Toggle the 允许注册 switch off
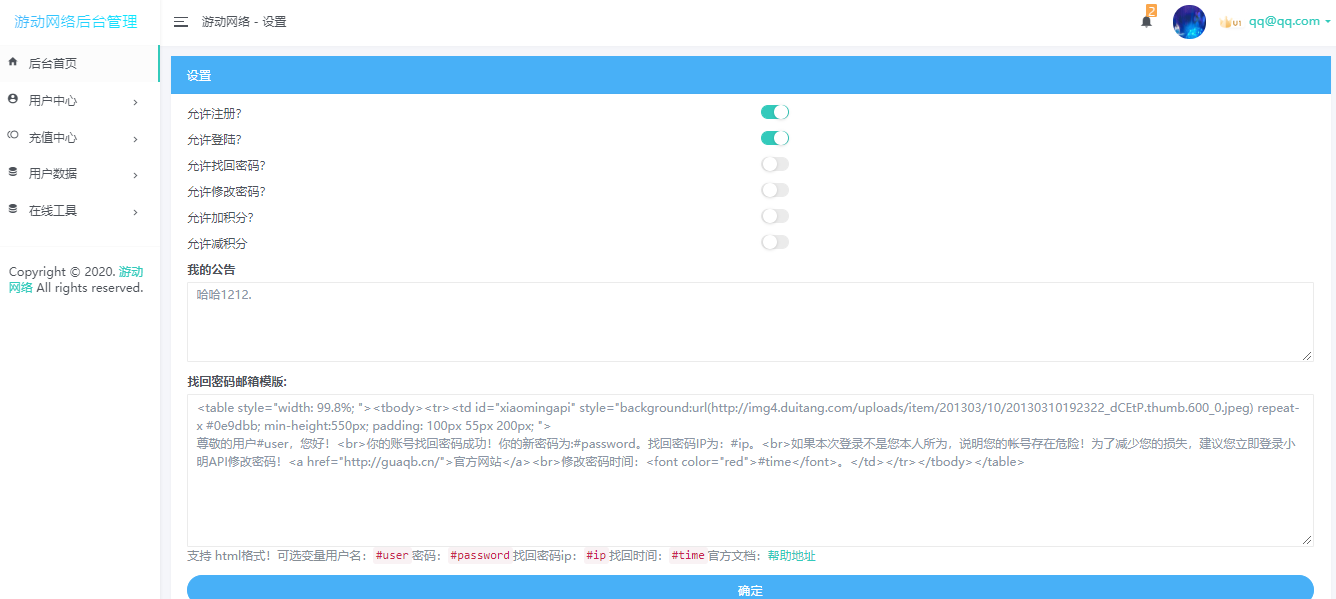 pos(775,112)
